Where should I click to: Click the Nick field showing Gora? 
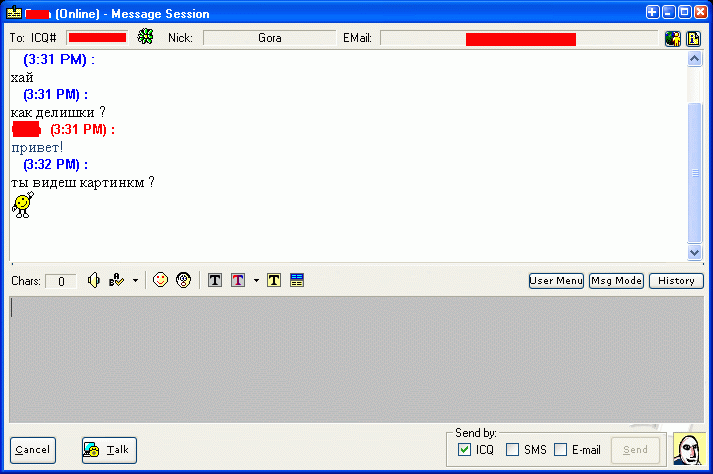click(x=270, y=38)
